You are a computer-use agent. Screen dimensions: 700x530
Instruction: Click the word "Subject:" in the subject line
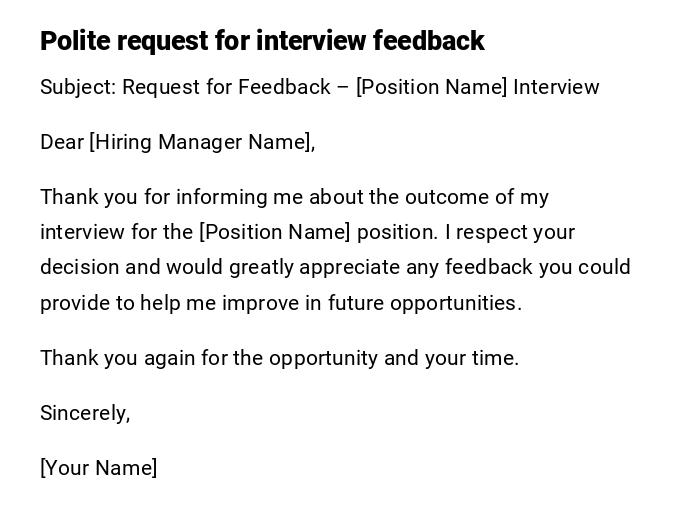click(78, 87)
